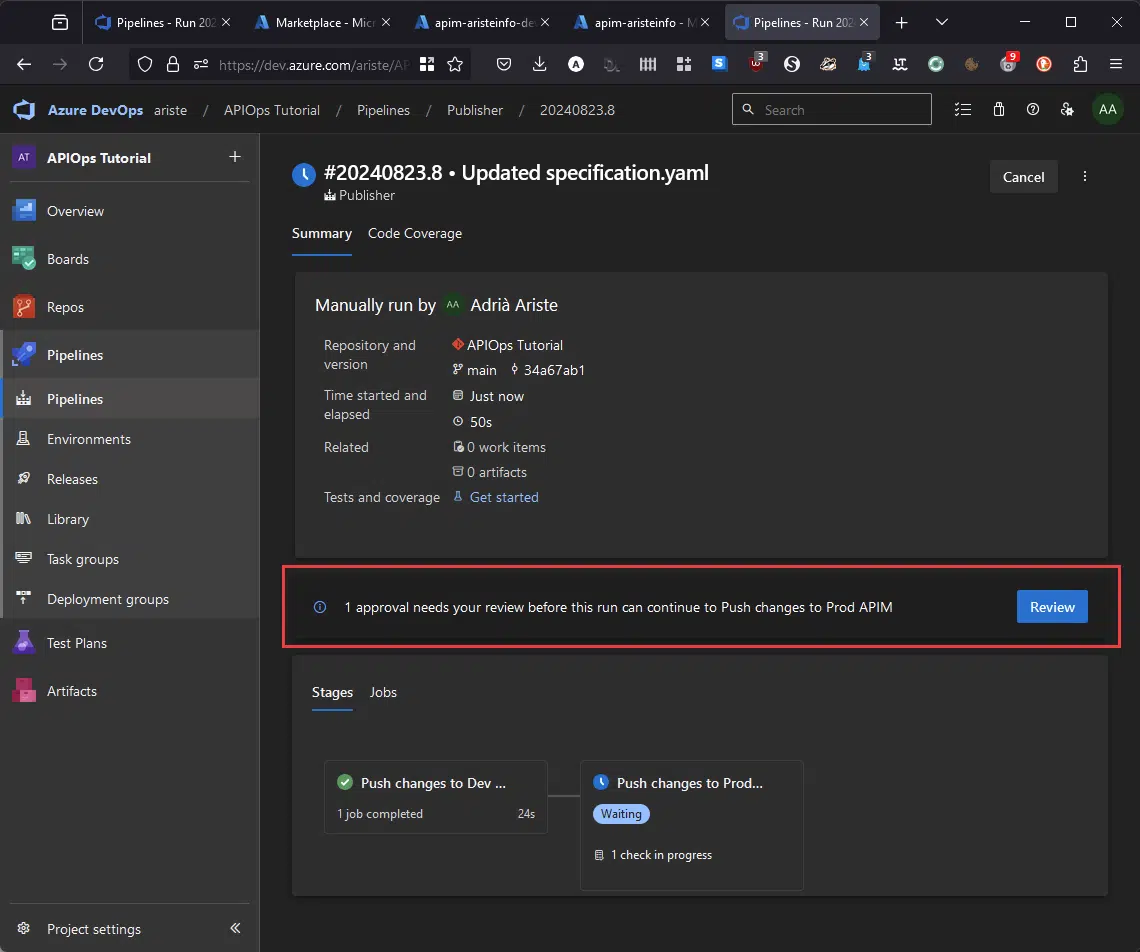Image resolution: width=1140 pixels, height=952 pixels.
Task: Click the Review approval button
Action: point(1052,607)
